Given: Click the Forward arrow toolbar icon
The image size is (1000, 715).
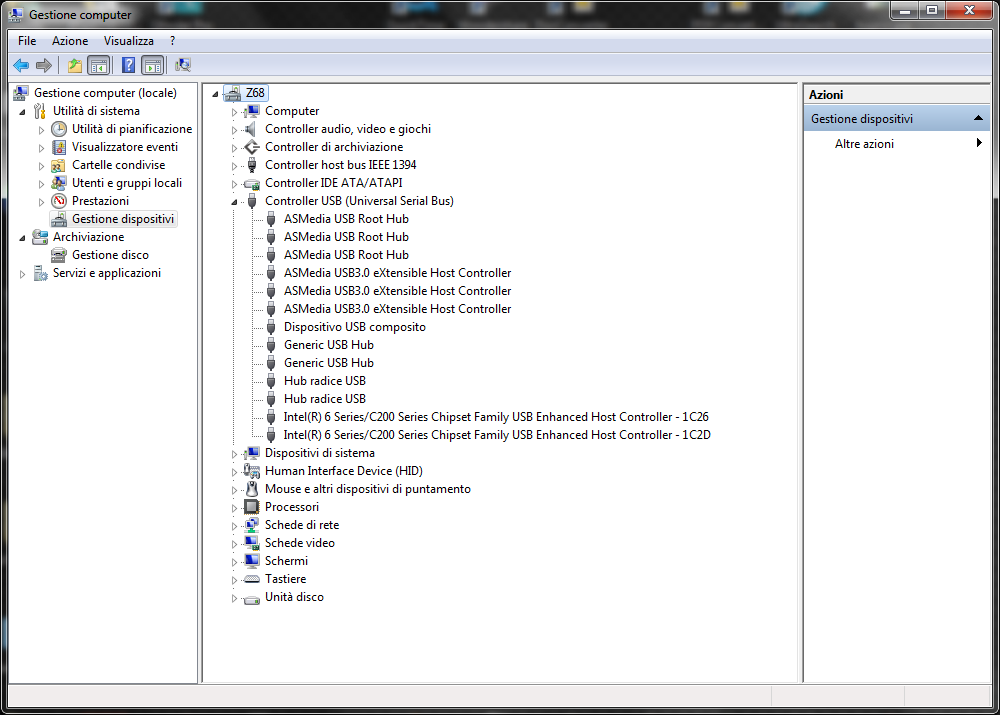Looking at the screenshot, I should click(44, 65).
